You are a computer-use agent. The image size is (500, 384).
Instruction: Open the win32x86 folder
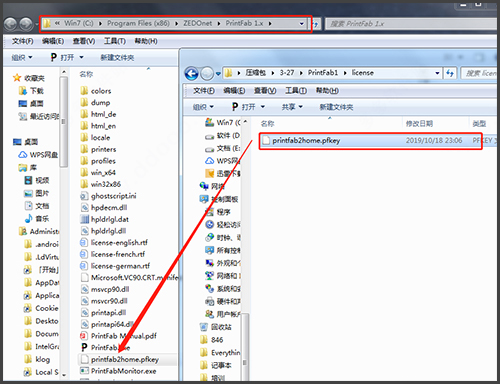101,184
